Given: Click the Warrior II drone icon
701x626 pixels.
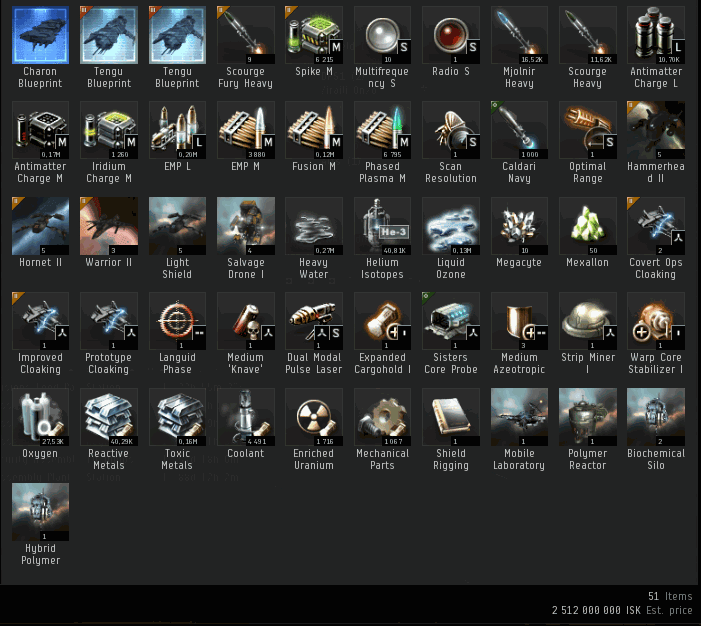Looking at the screenshot, I should click(x=109, y=226).
